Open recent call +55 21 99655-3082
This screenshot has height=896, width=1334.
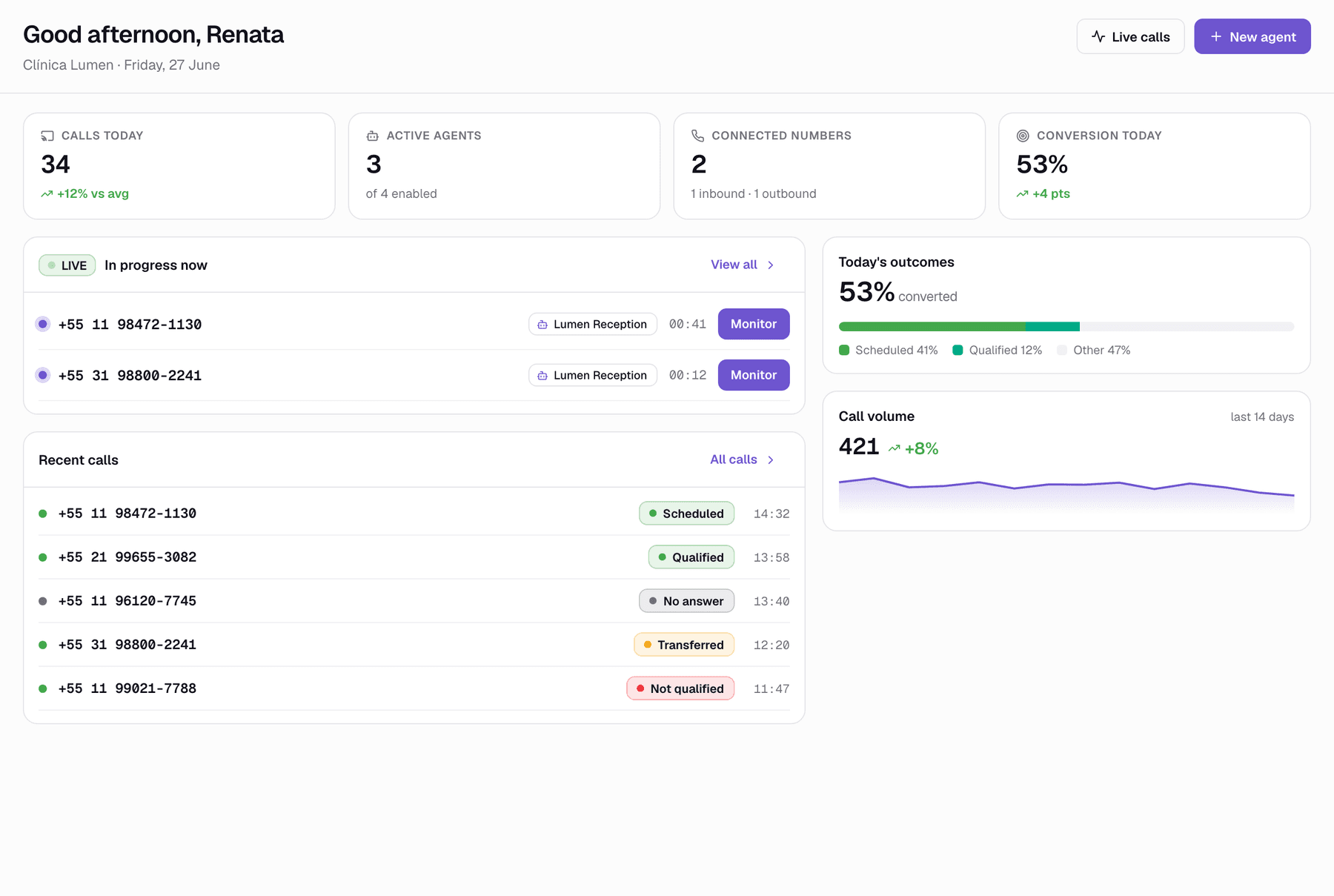click(414, 557)
